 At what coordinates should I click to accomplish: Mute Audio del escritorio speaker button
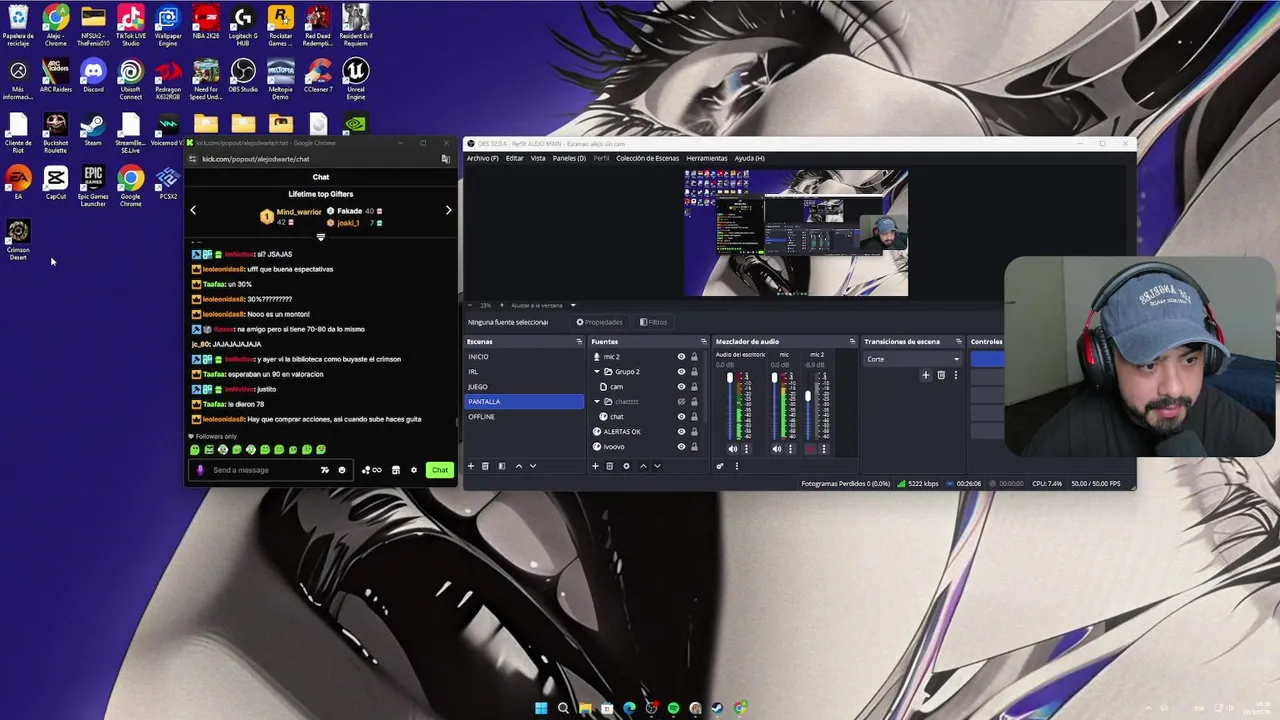(x=732, y=449)
